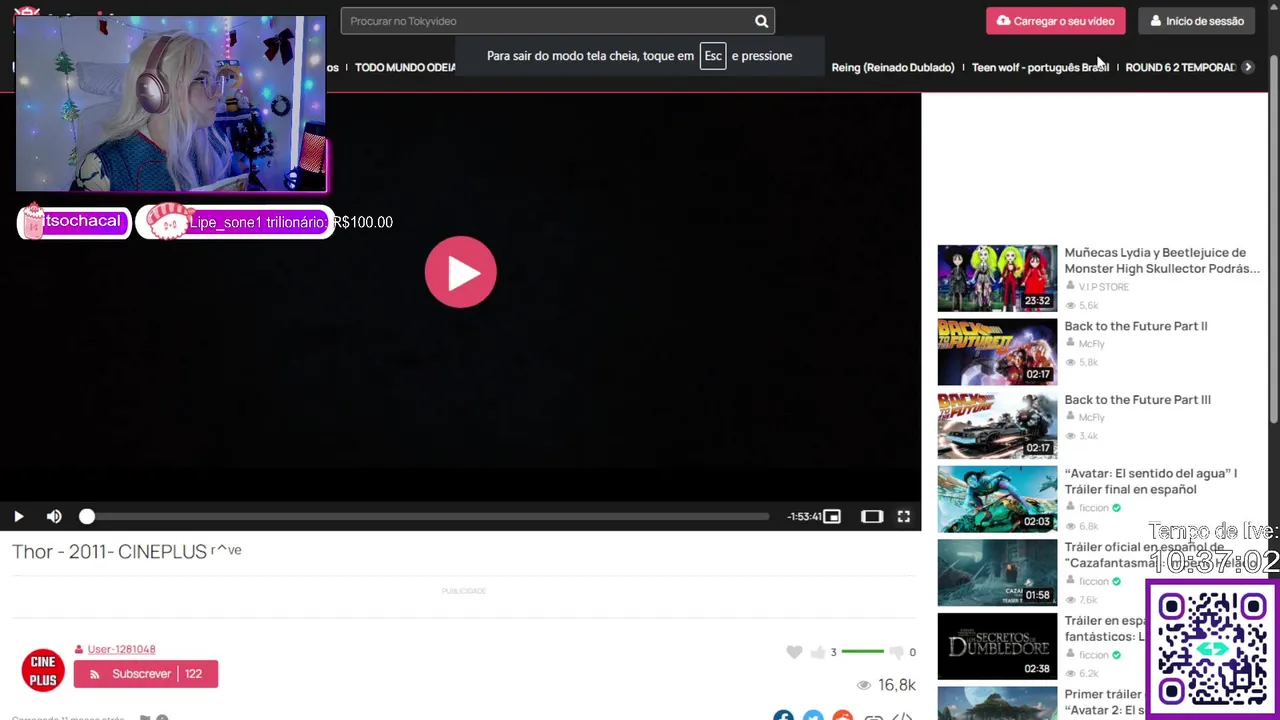Click the upload cloud icon in Carregar button
The image size is (1280, 720).
pyautogui.click(x=1003, y=21)
